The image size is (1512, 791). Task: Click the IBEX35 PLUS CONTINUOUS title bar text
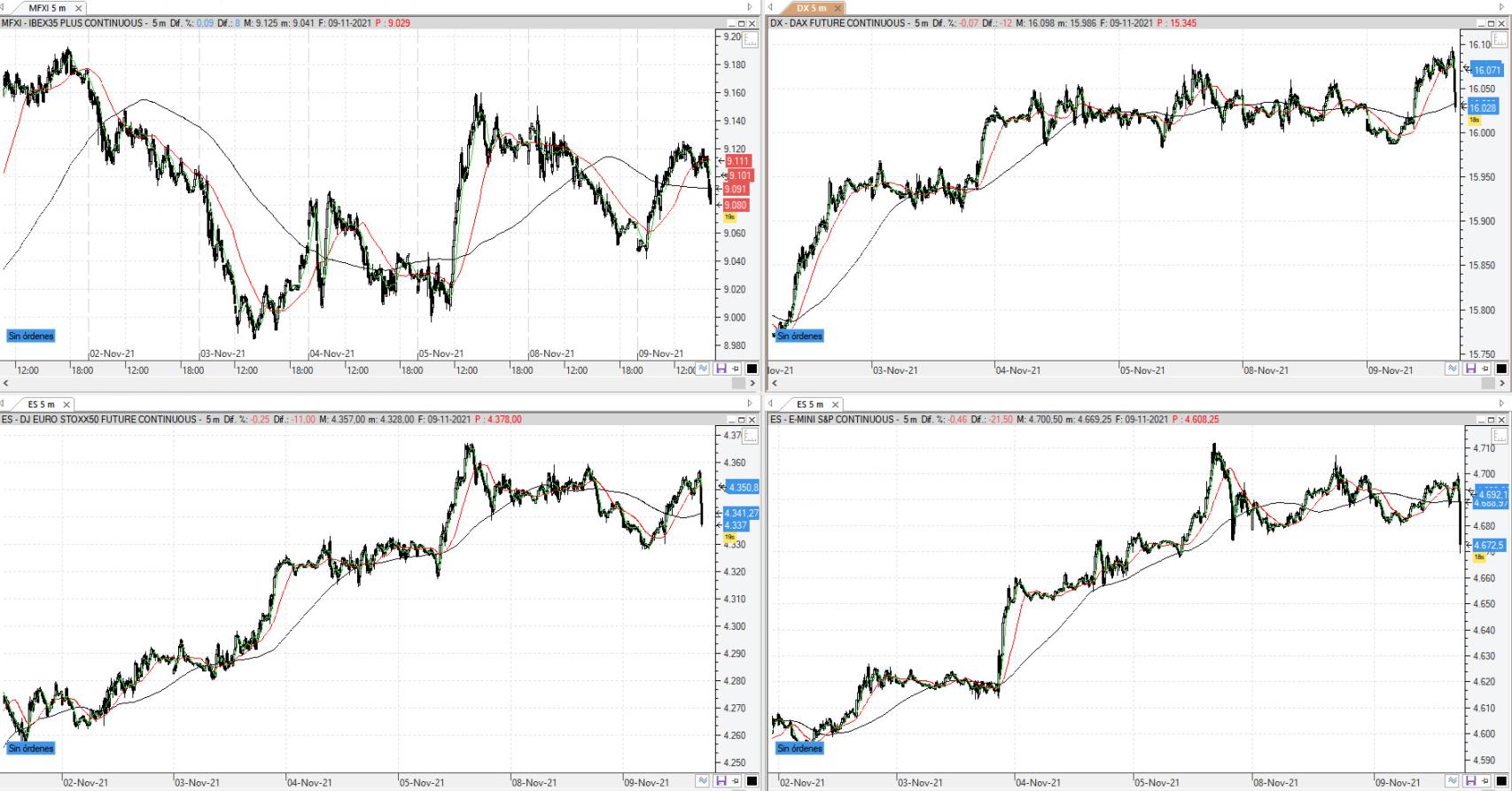pos(87,23)
